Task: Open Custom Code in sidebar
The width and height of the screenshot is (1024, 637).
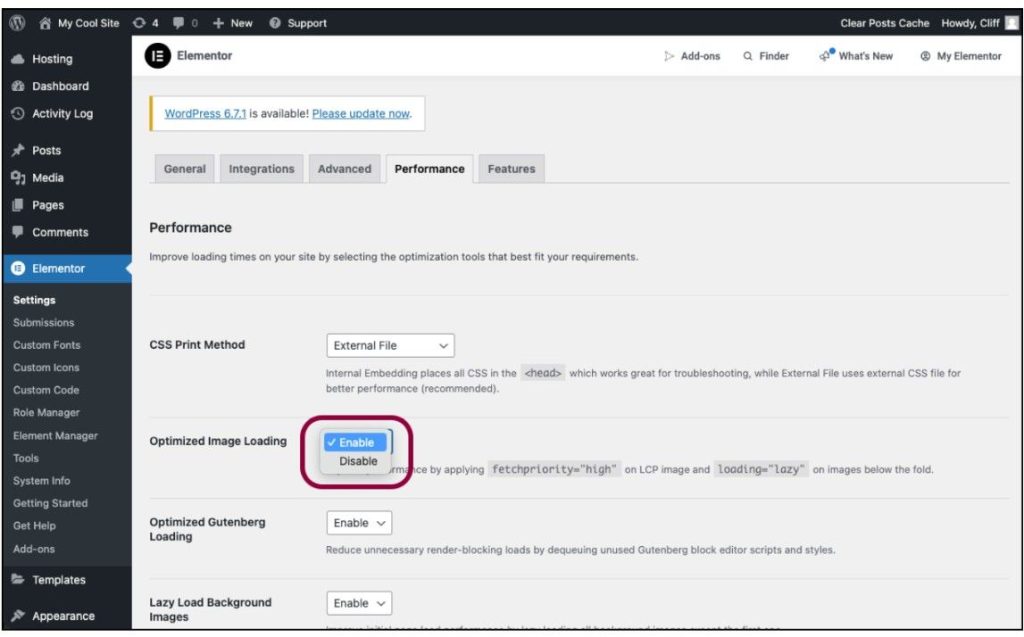Action: (46, 390)
